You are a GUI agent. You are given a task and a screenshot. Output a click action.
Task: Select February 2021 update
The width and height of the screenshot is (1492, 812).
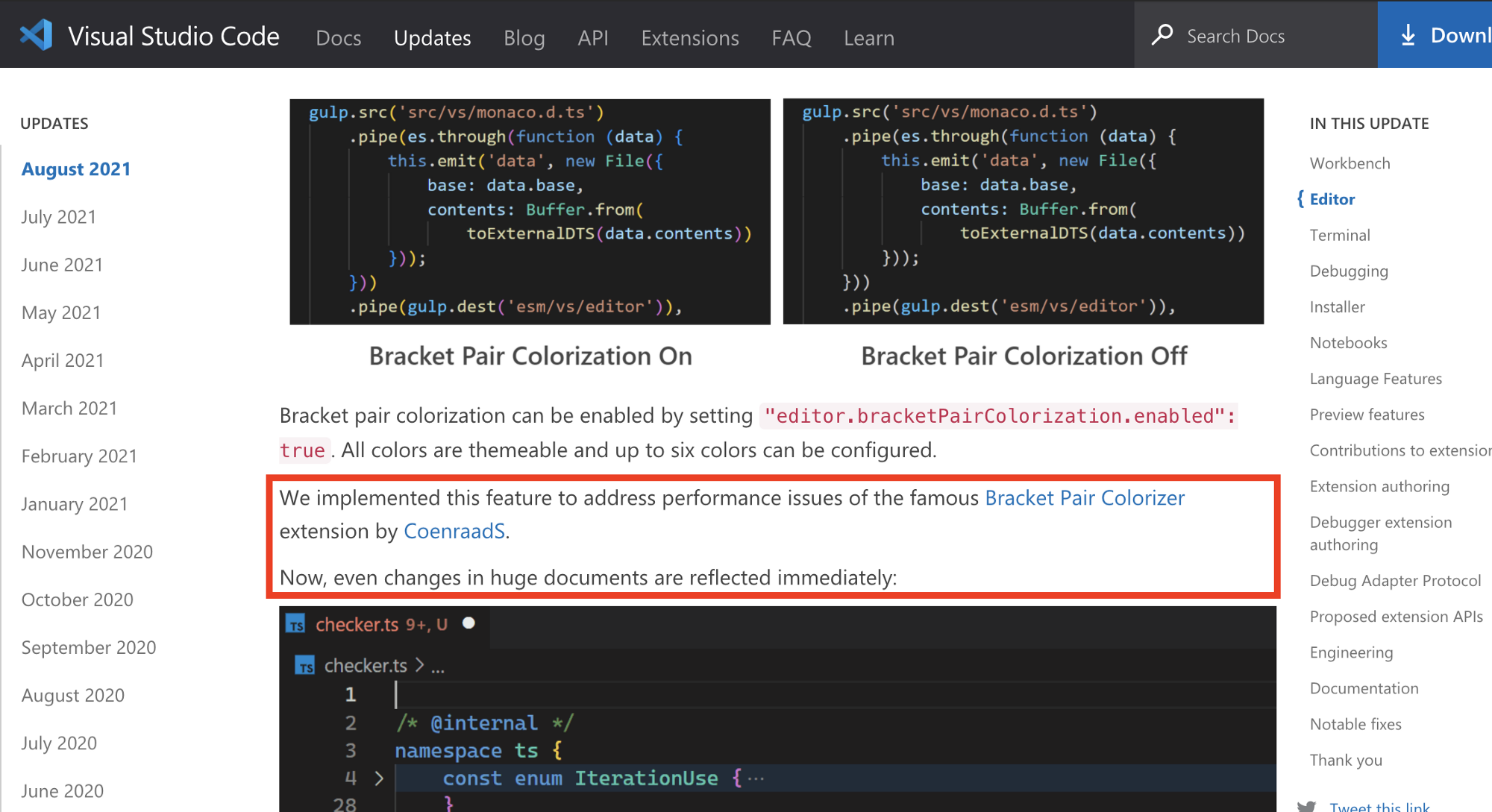click(x=79, y=456)
